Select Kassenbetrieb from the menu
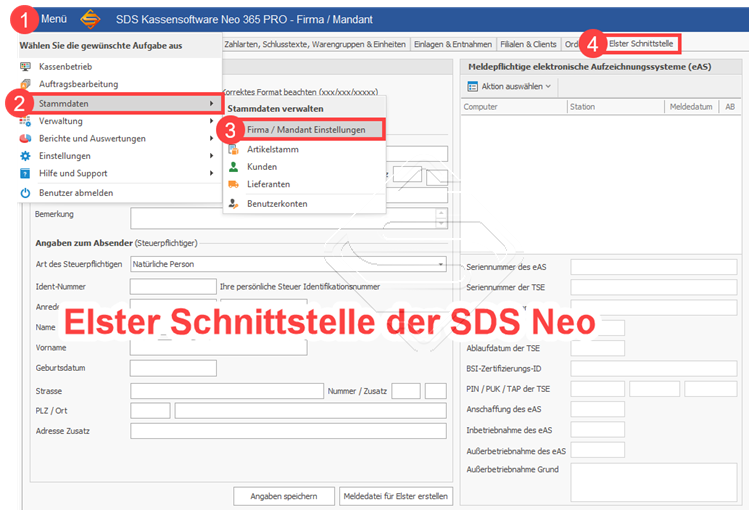This screenshot has height=510, width=749. tap(119, 66)
